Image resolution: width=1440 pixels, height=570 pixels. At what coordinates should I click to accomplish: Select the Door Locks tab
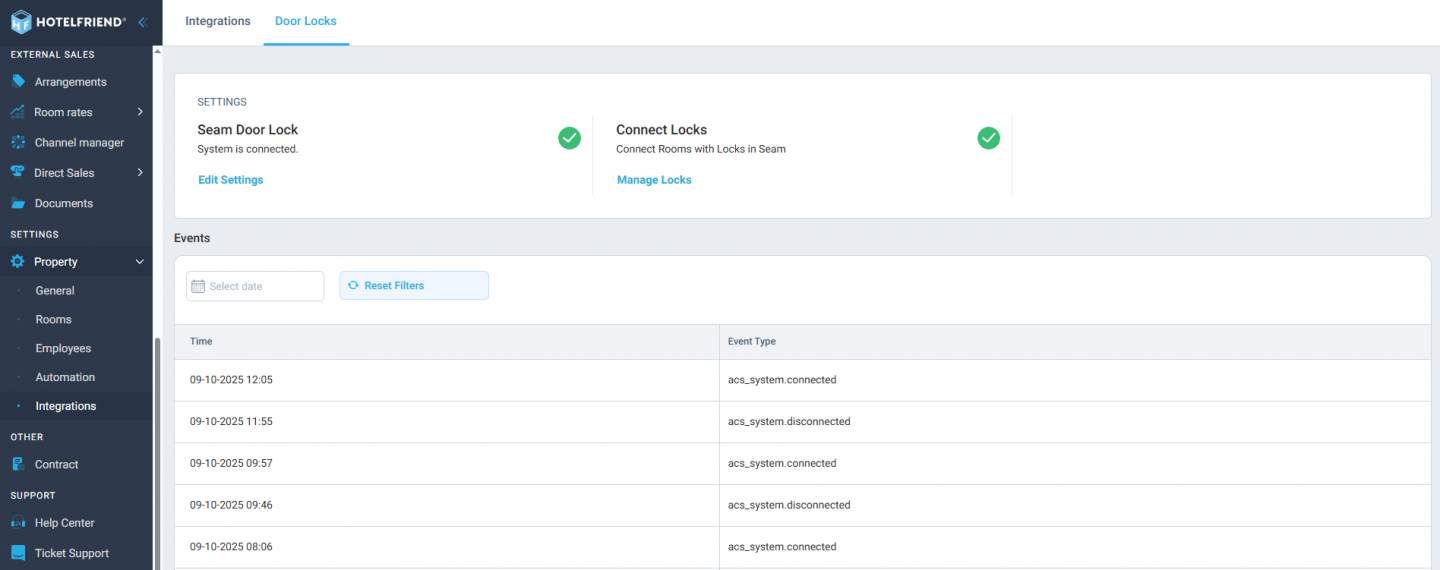click(306, 21)
